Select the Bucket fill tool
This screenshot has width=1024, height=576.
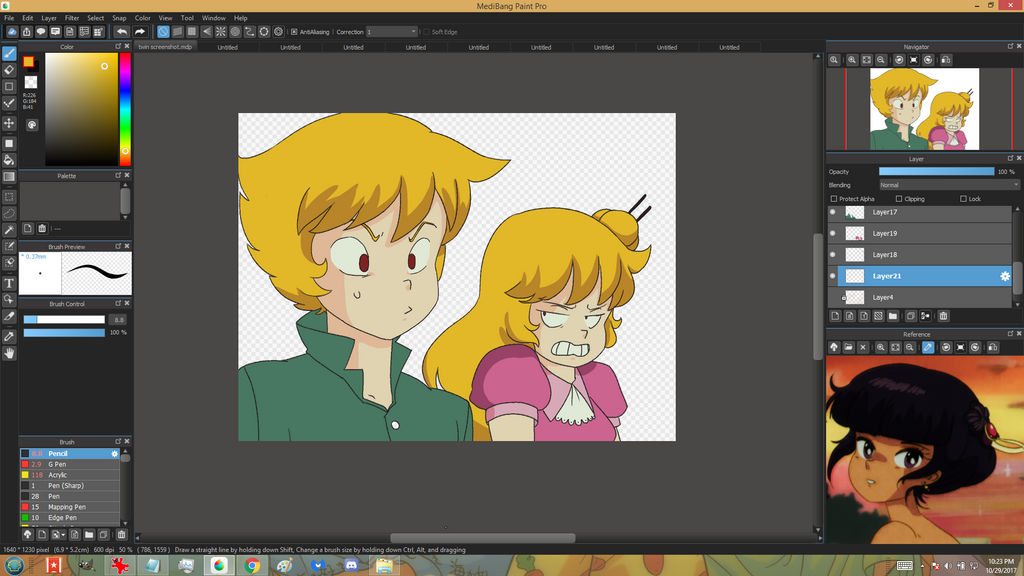click(9, 160)
